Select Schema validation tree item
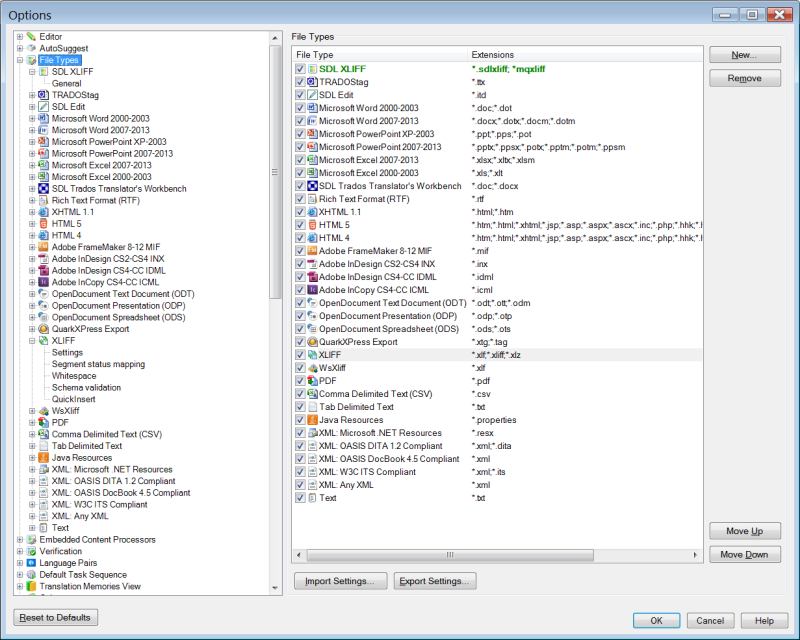The image size is (800, 640). coord(86,388)
